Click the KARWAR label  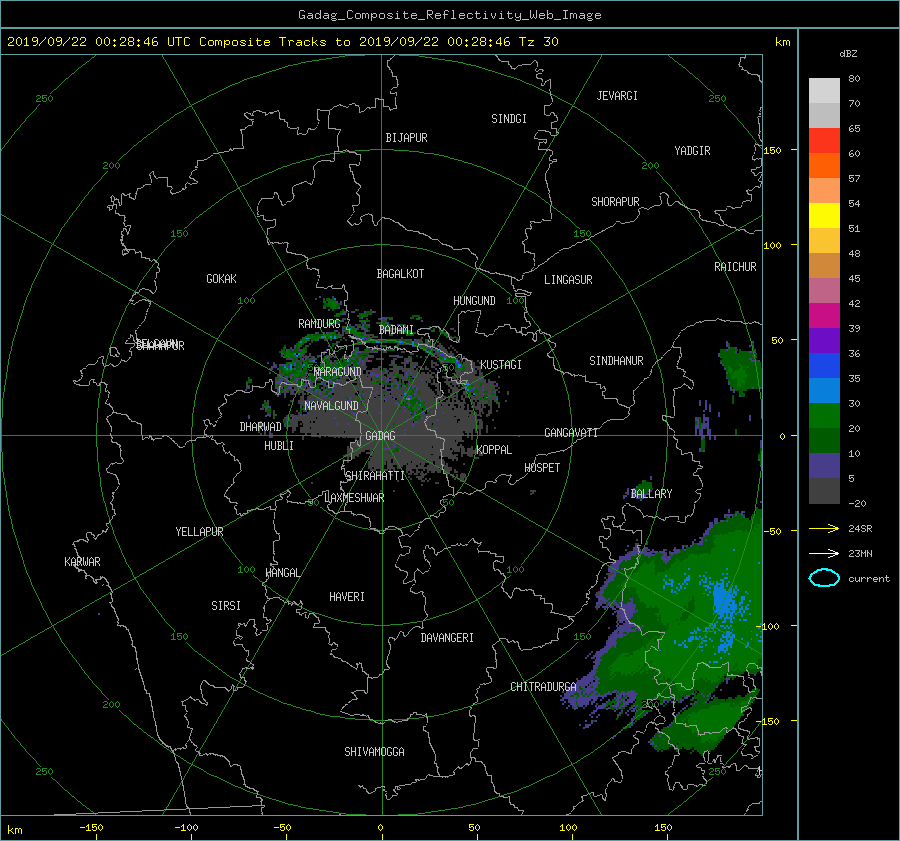[82, 562]
